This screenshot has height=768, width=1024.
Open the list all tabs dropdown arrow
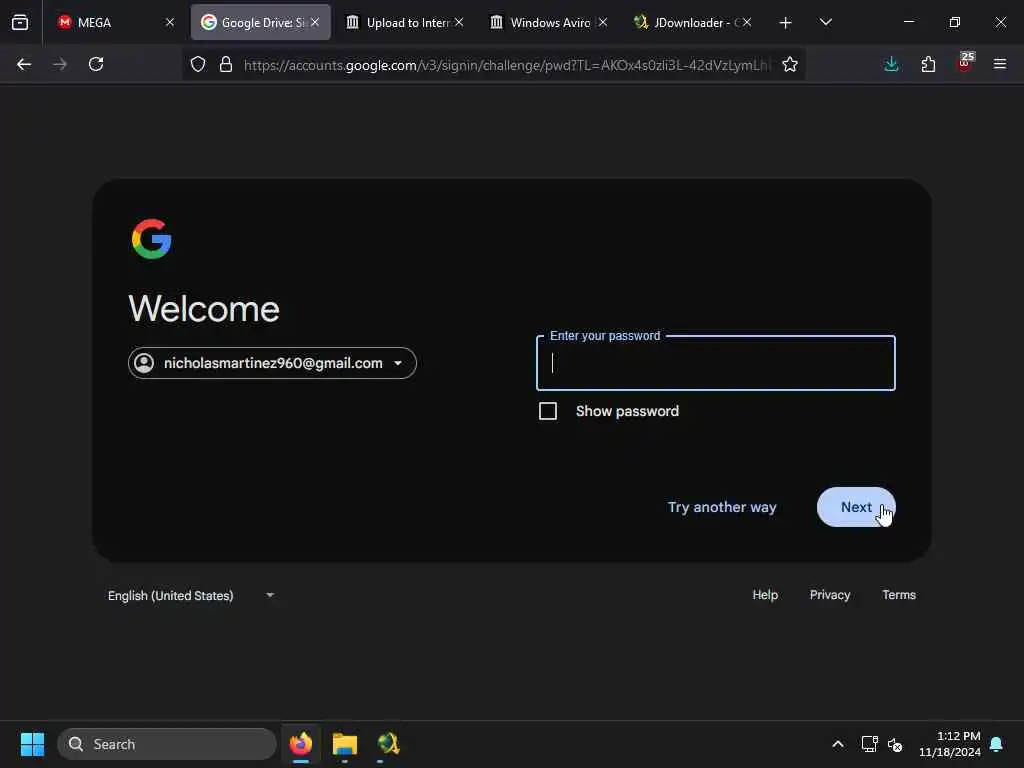825,23
